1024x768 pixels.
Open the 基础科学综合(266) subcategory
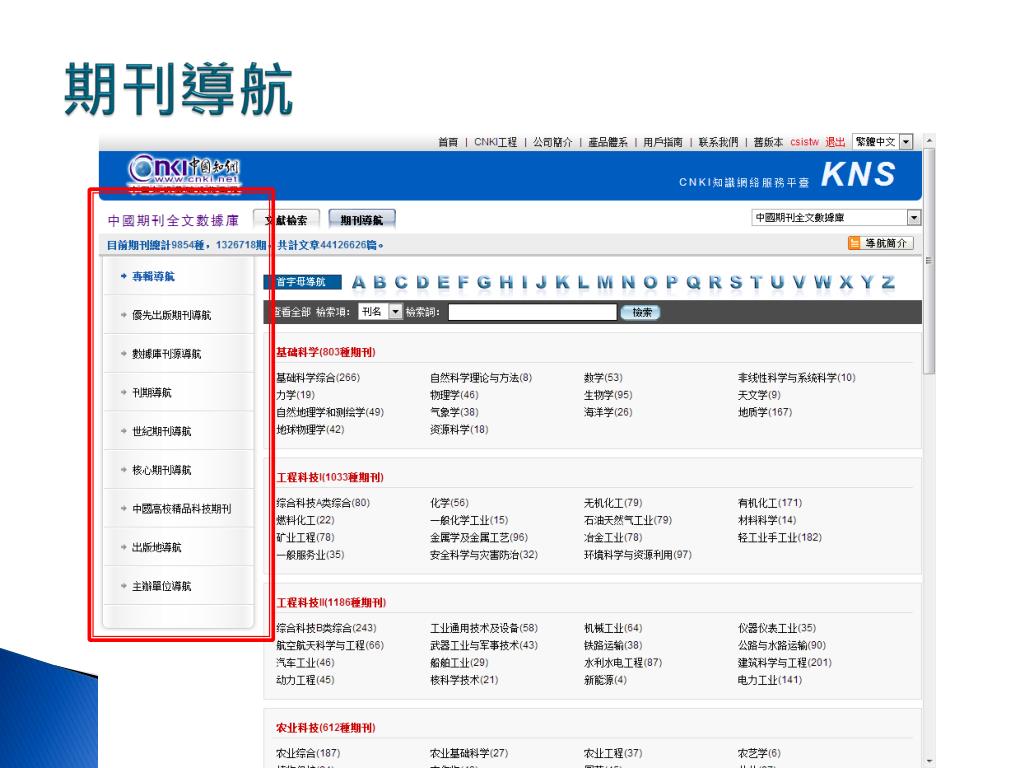317,377
